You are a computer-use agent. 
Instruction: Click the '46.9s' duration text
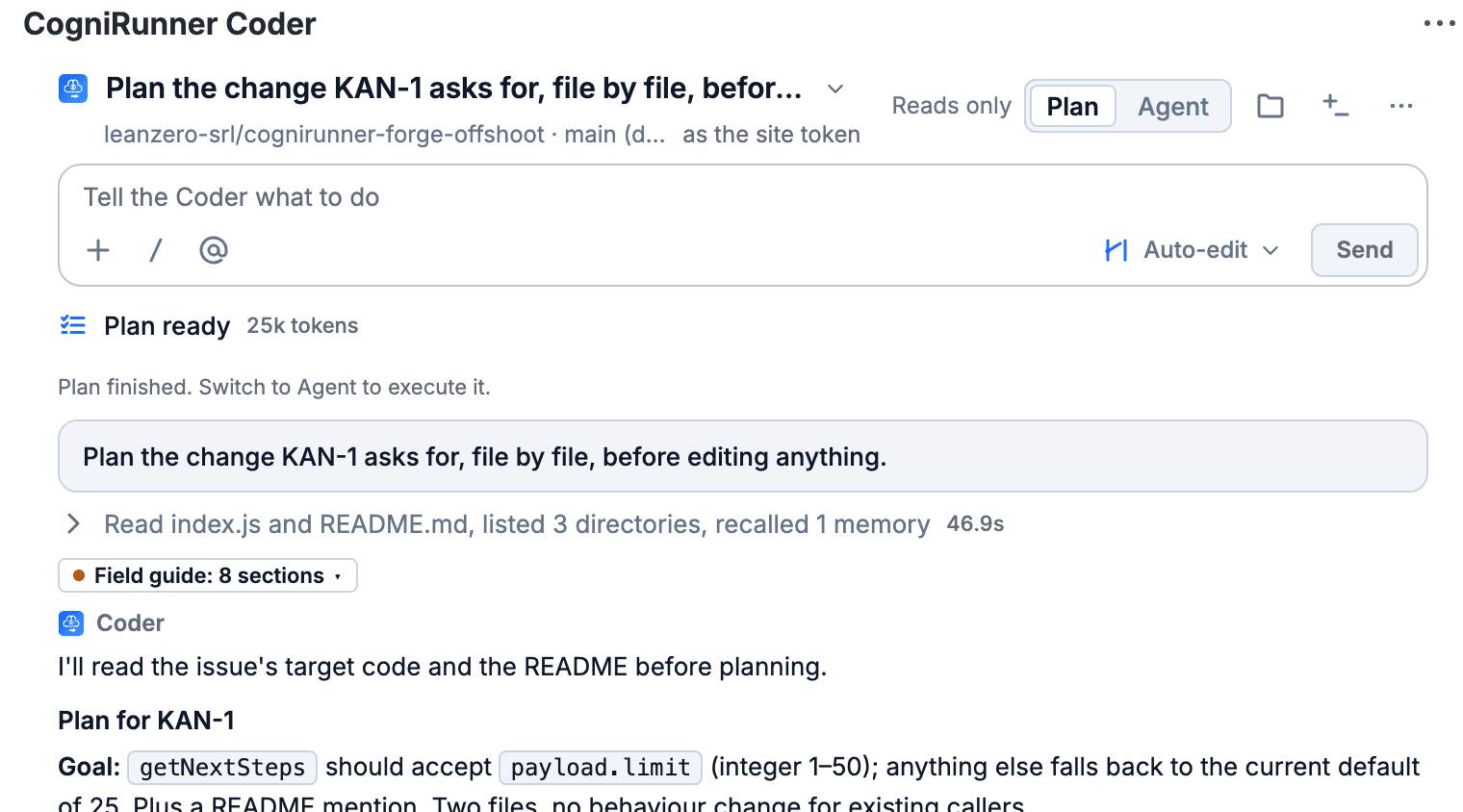pyautogui.click(x=975, y=524)
